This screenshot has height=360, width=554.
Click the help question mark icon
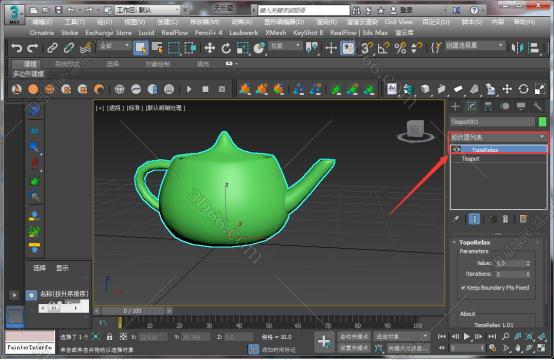click(x=475, y=10)
